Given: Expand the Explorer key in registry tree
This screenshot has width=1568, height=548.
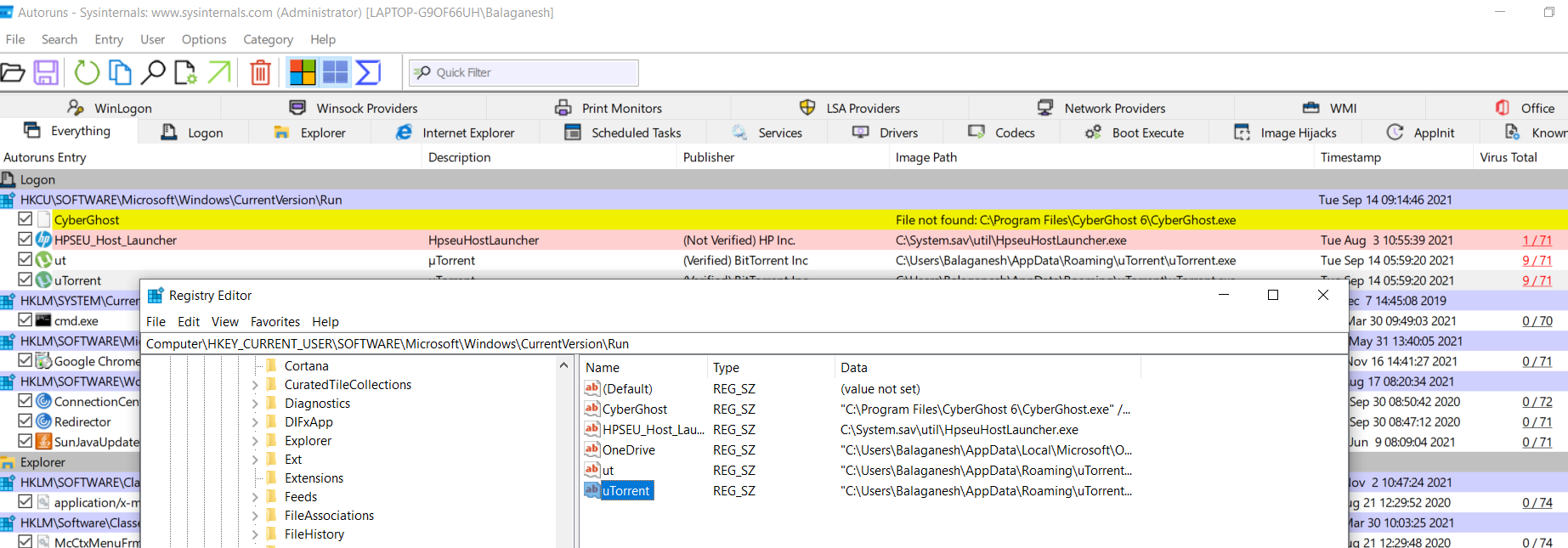Looking at the screenshot, I should pos(254,441).
